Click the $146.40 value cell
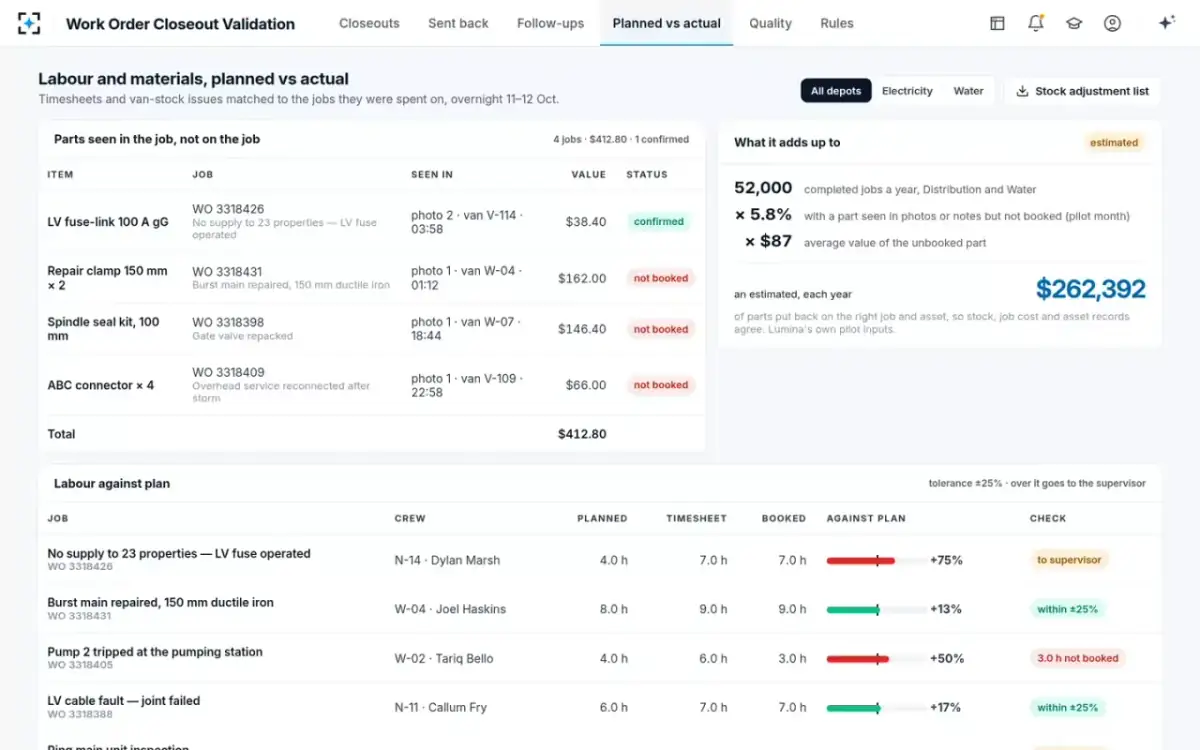1200x750 pixels. click(582, 329)
